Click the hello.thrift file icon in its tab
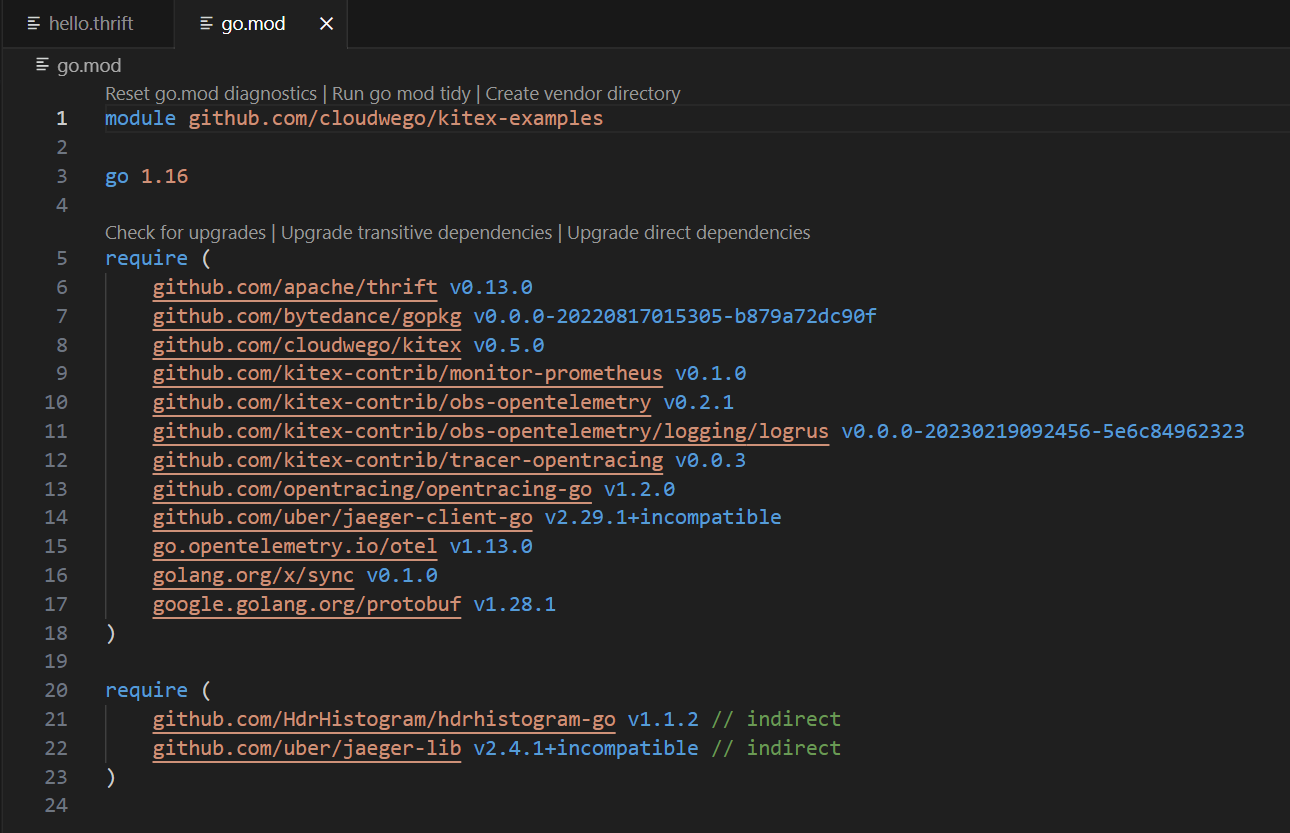The height and width of the screenshot is (833, 1290). 33,23
